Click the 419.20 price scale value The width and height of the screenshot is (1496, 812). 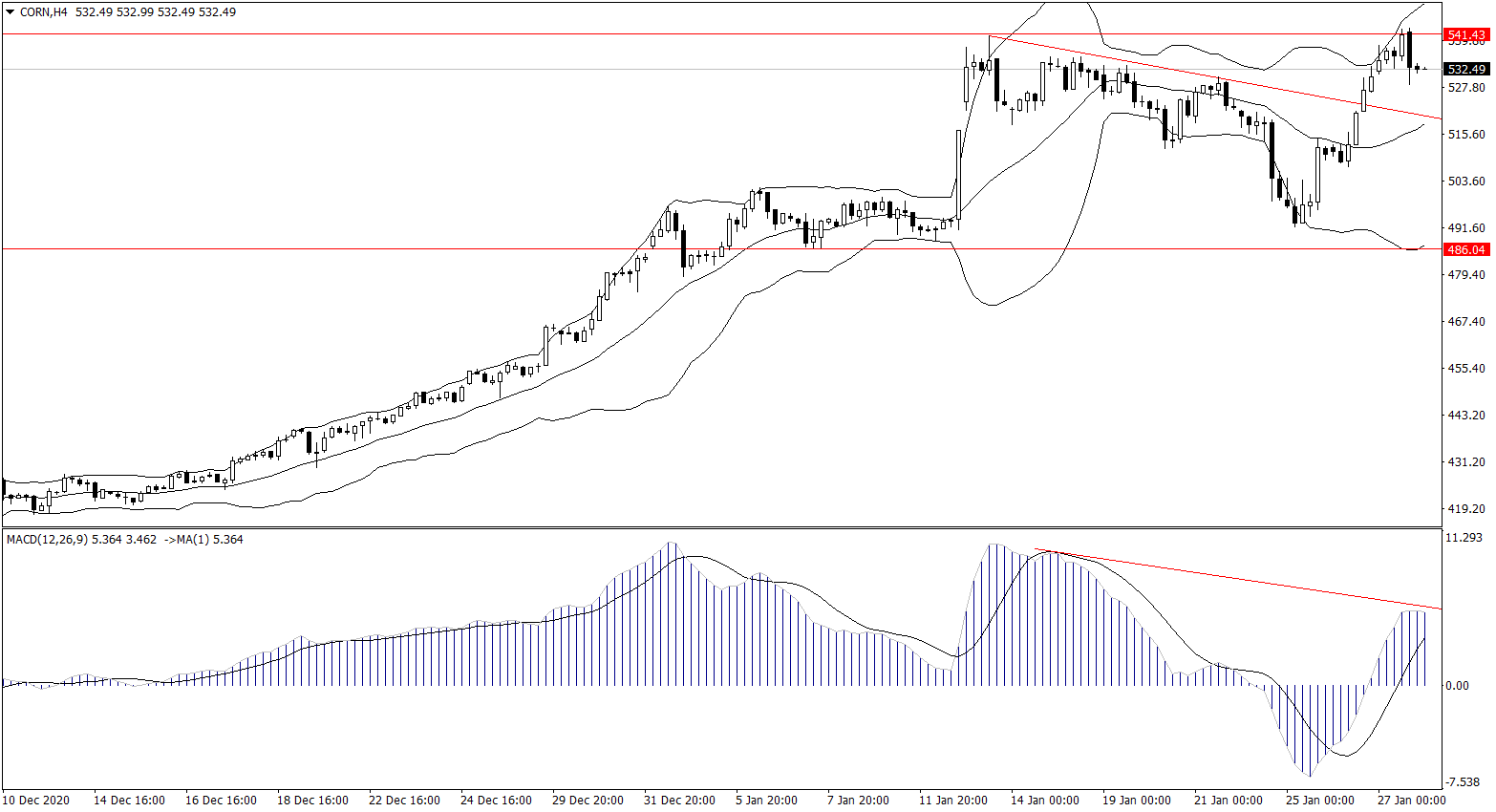pyautogui.click(x=1466, y=509)
